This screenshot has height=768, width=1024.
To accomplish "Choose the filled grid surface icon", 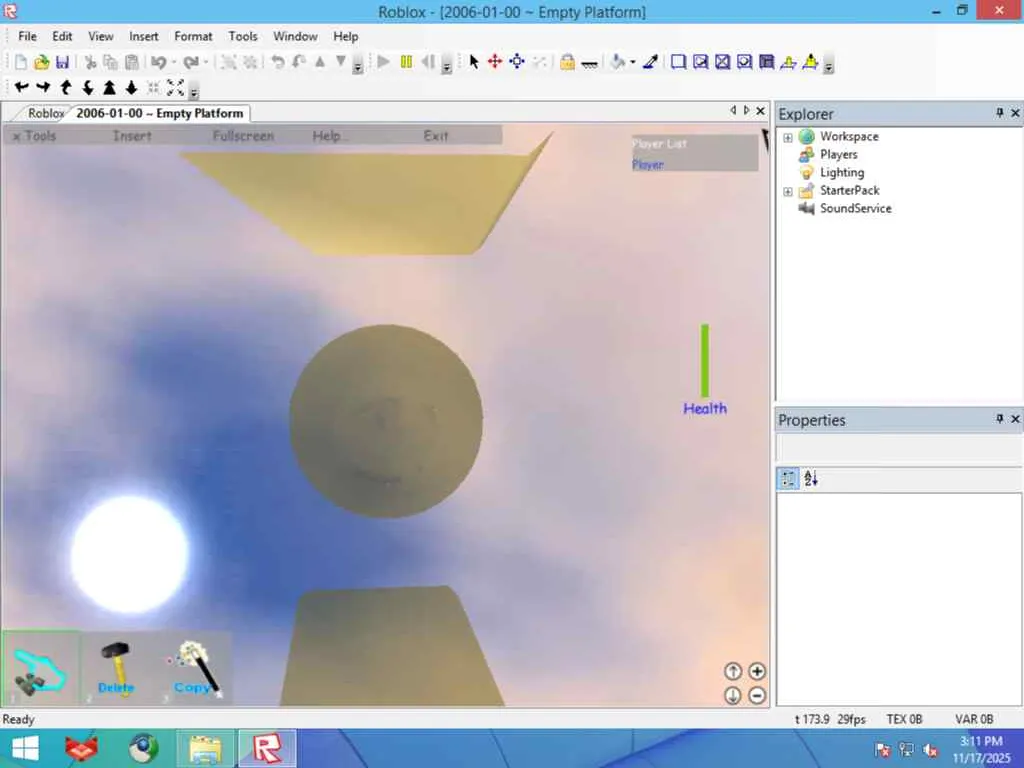I will pos(767,62).
